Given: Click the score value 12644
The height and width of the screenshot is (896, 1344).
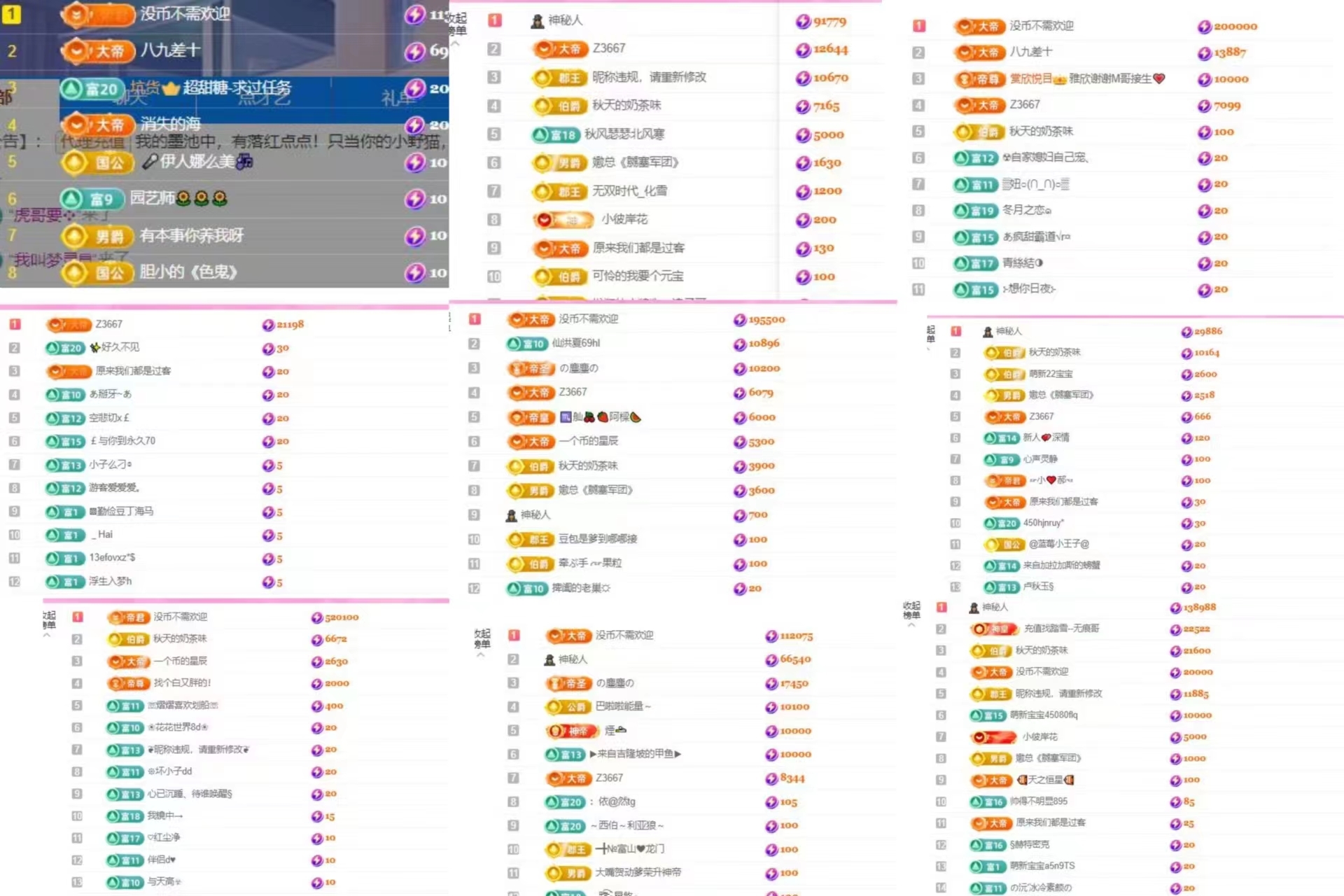Looking at the screenshot, I should coord(830,50).
